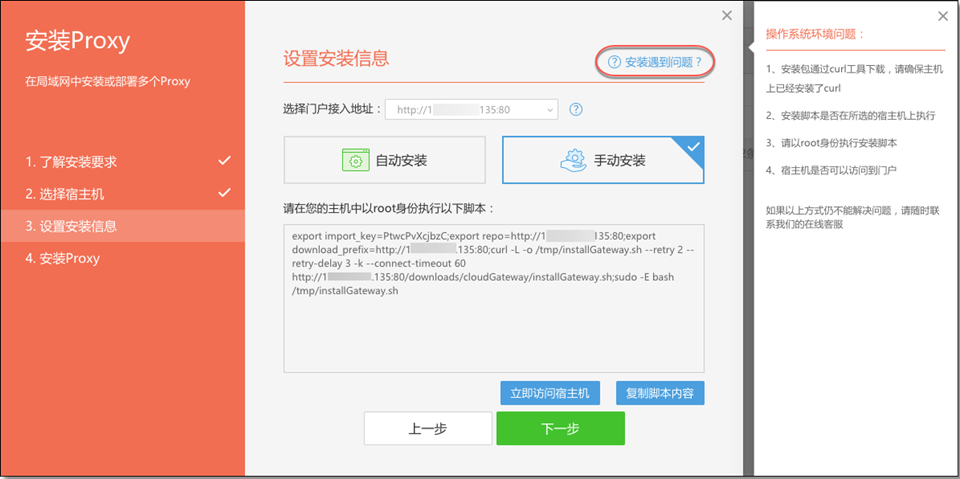Viewport: 960px width, 479px height.
Task: Close the 安装Proxy dialog with the X
Action: point(727,16)
